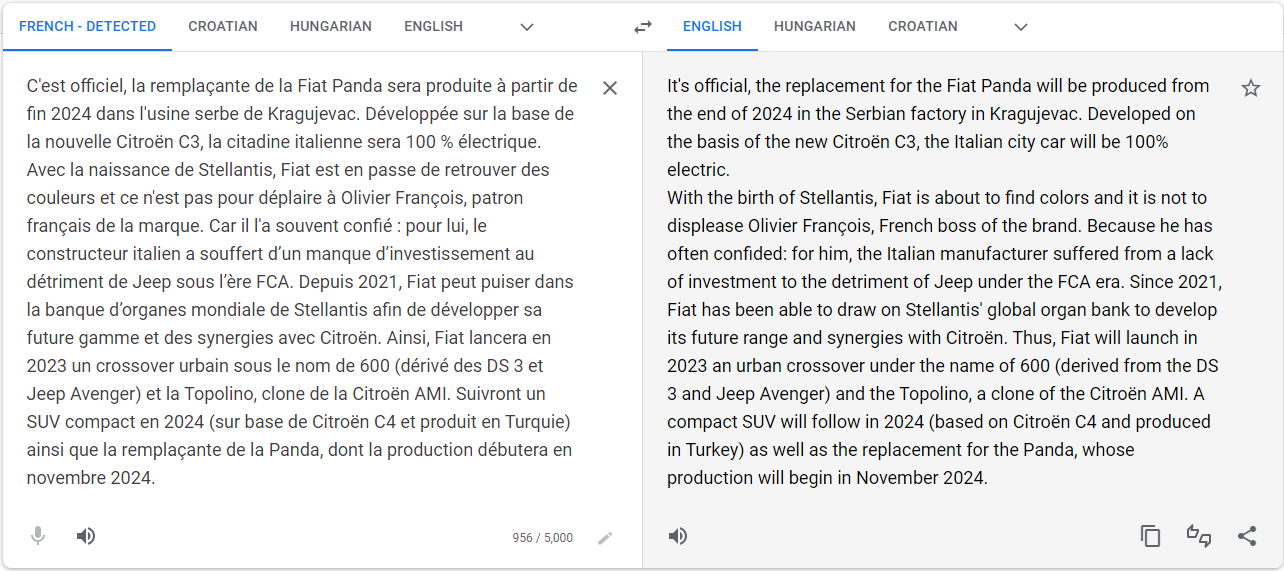Viewport: 1284px width, 571px height.
Task: Click the translated English text paragraph
Action: coord(944,282)
